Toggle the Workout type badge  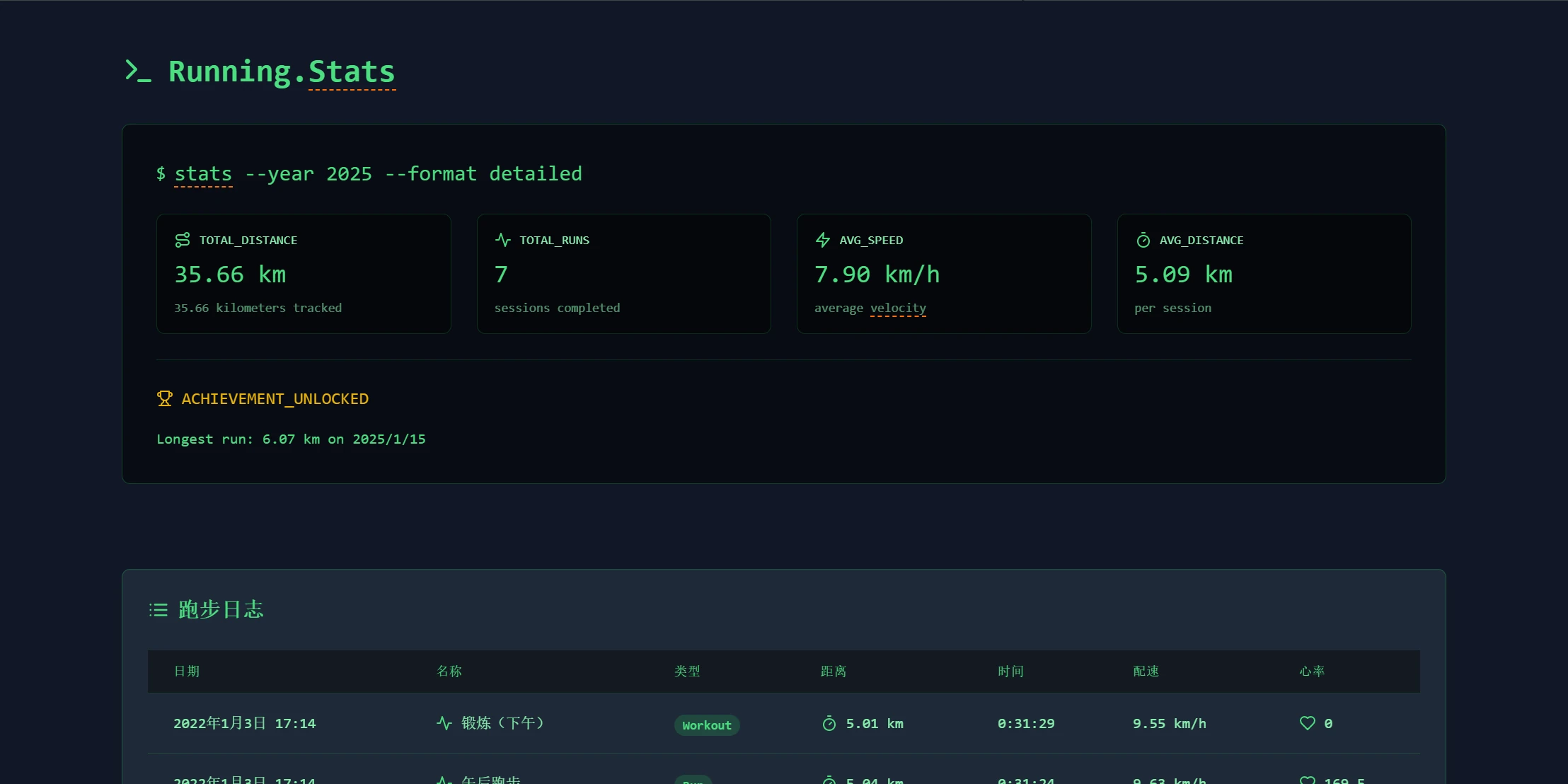[706, 725]
